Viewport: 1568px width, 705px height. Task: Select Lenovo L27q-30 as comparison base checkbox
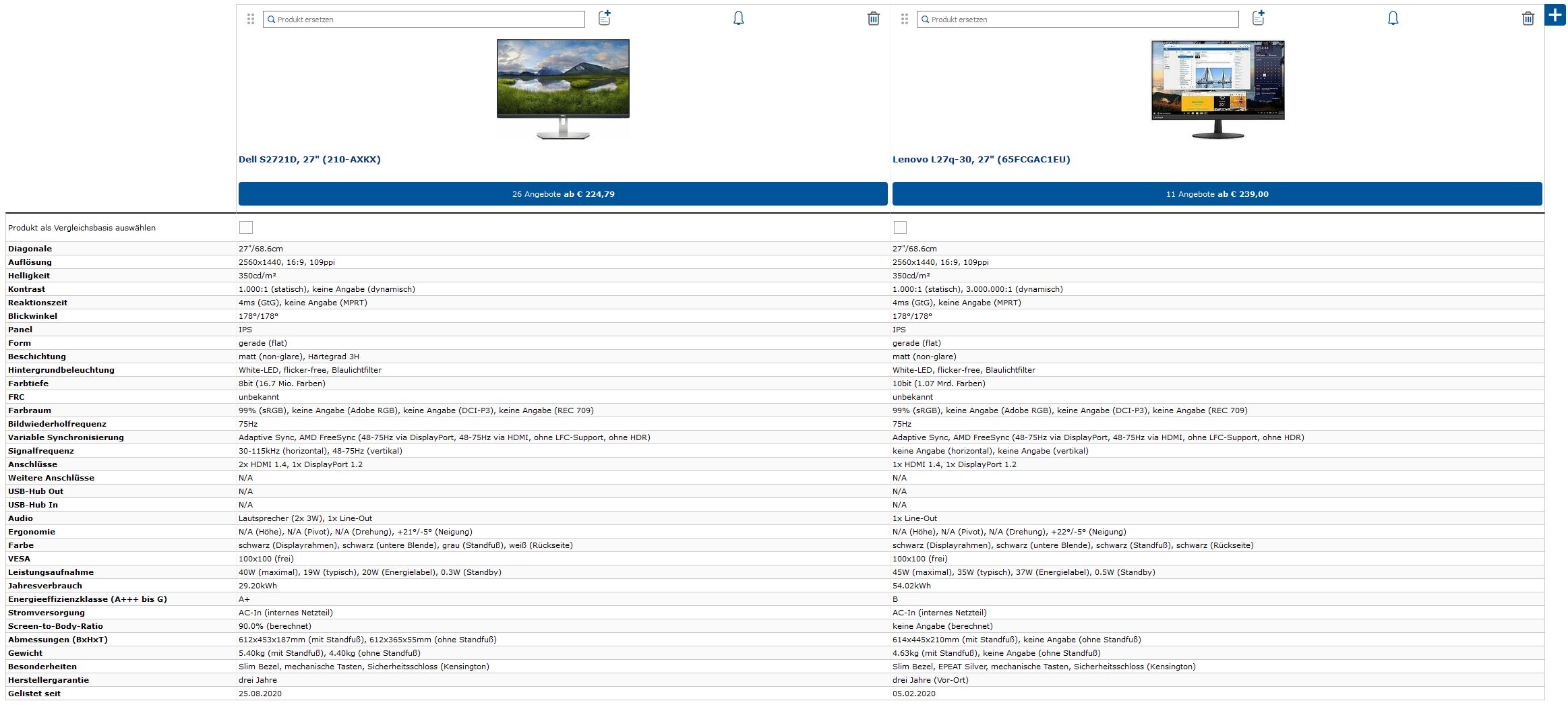(900, 228)
